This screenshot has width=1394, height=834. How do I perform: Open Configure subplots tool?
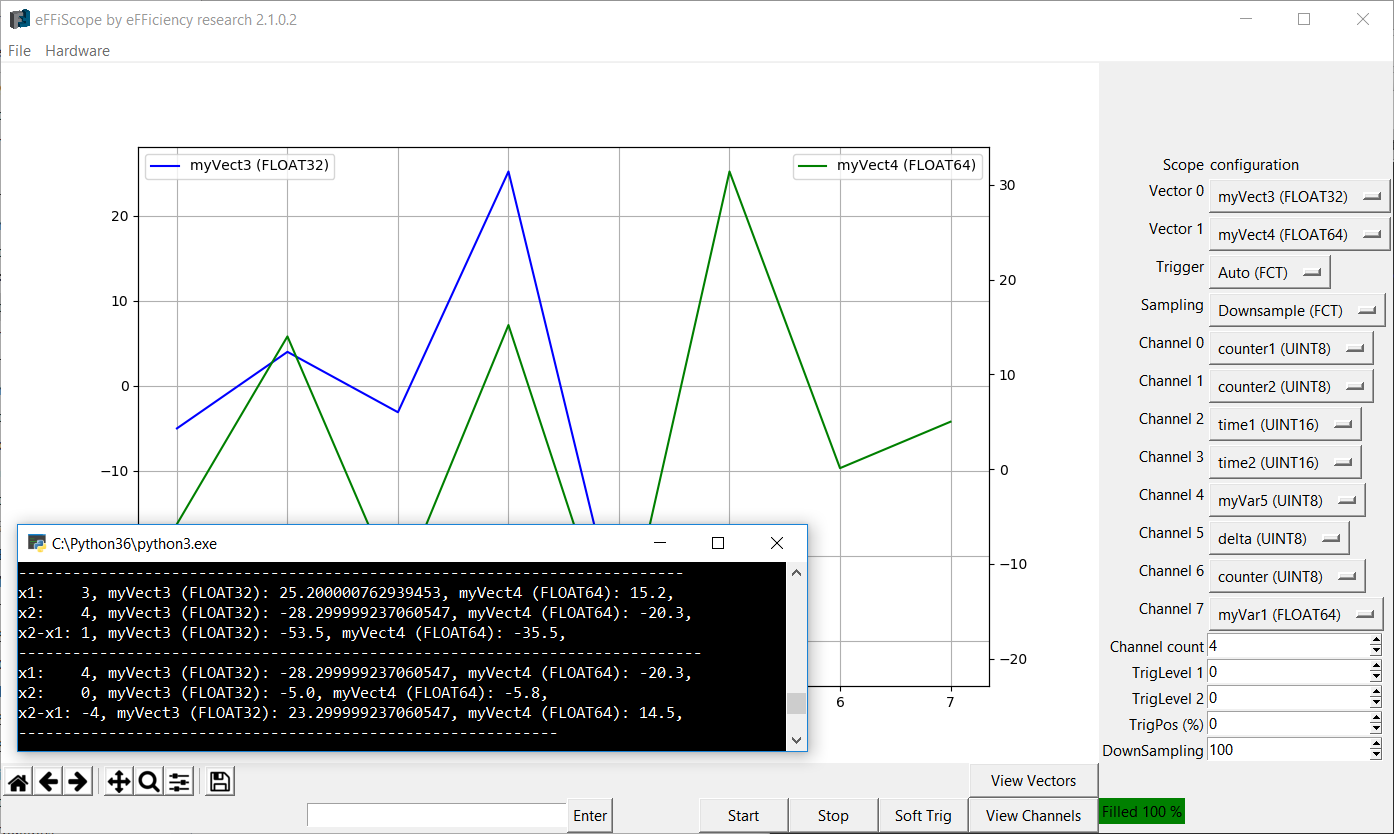coord(179,782)
